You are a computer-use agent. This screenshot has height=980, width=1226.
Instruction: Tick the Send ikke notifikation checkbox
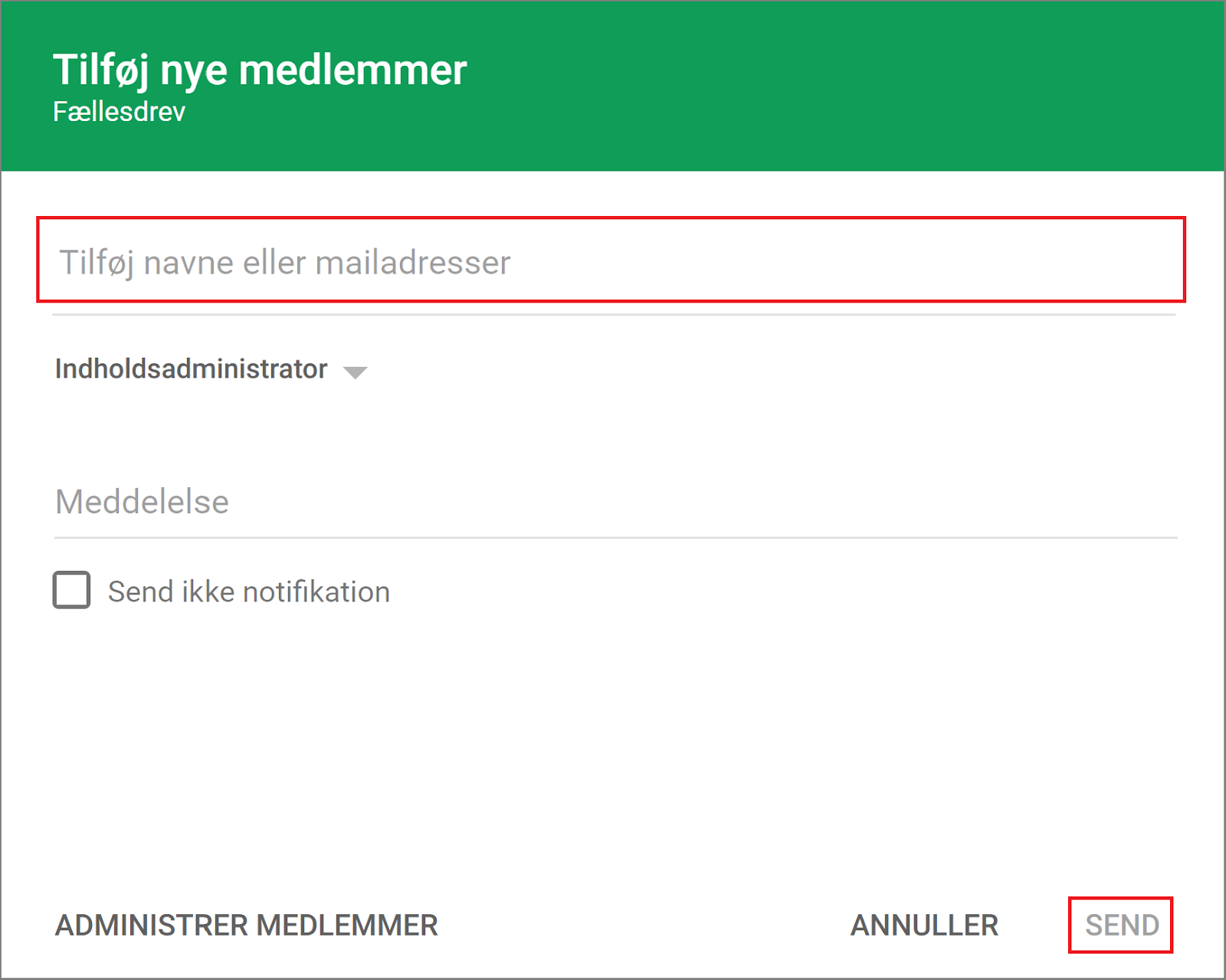coord(71,590)
